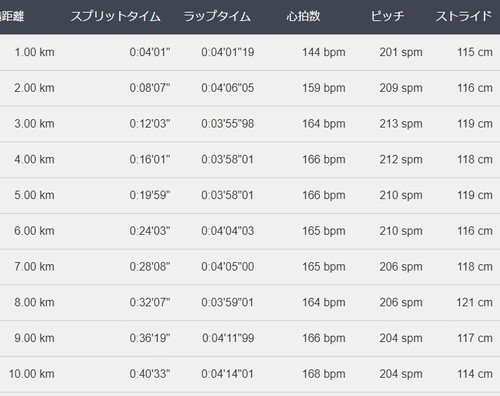
Task: Click lap time 0:04'11"99
Action: click(x=228, y=338)
